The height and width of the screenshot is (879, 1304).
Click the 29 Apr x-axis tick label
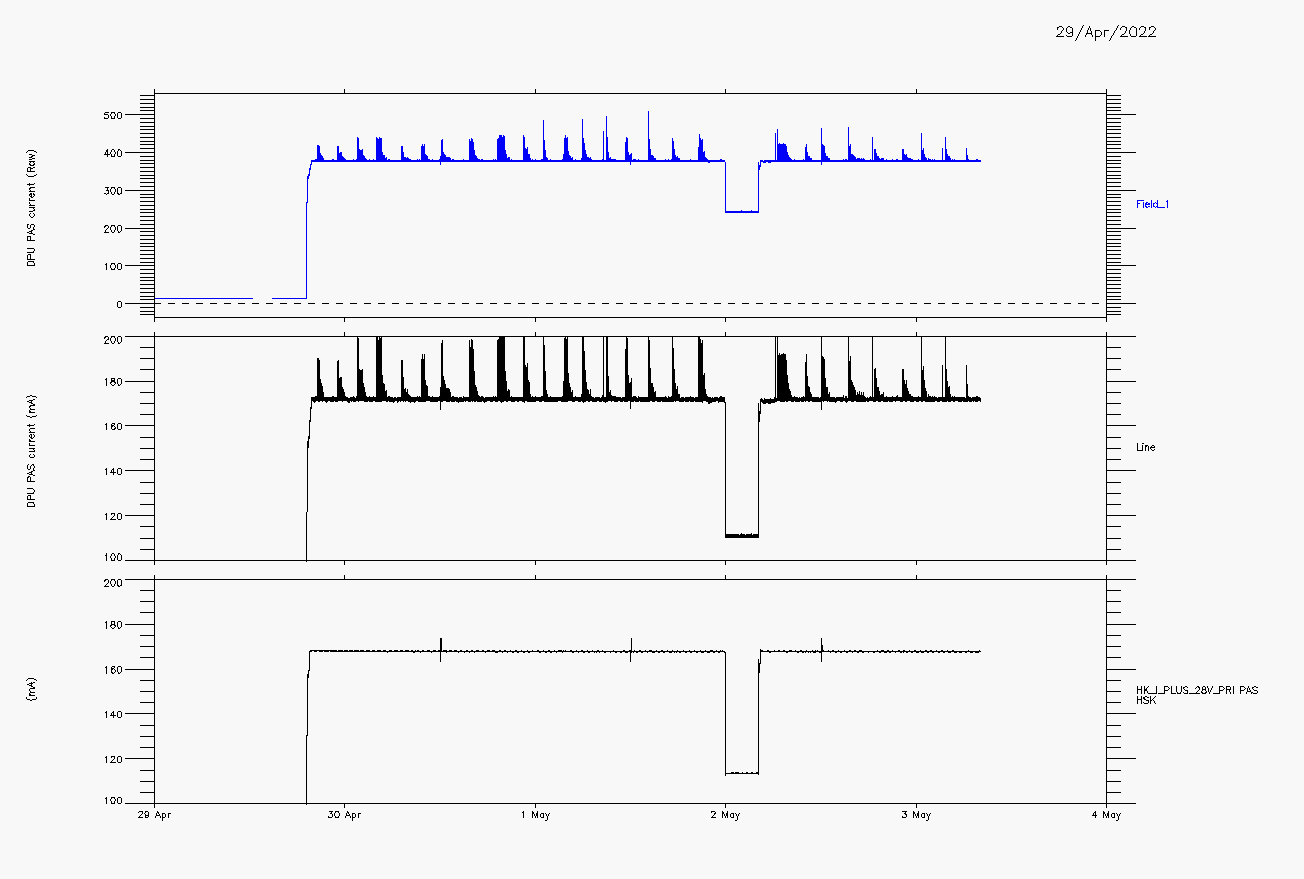coord(154,815)
